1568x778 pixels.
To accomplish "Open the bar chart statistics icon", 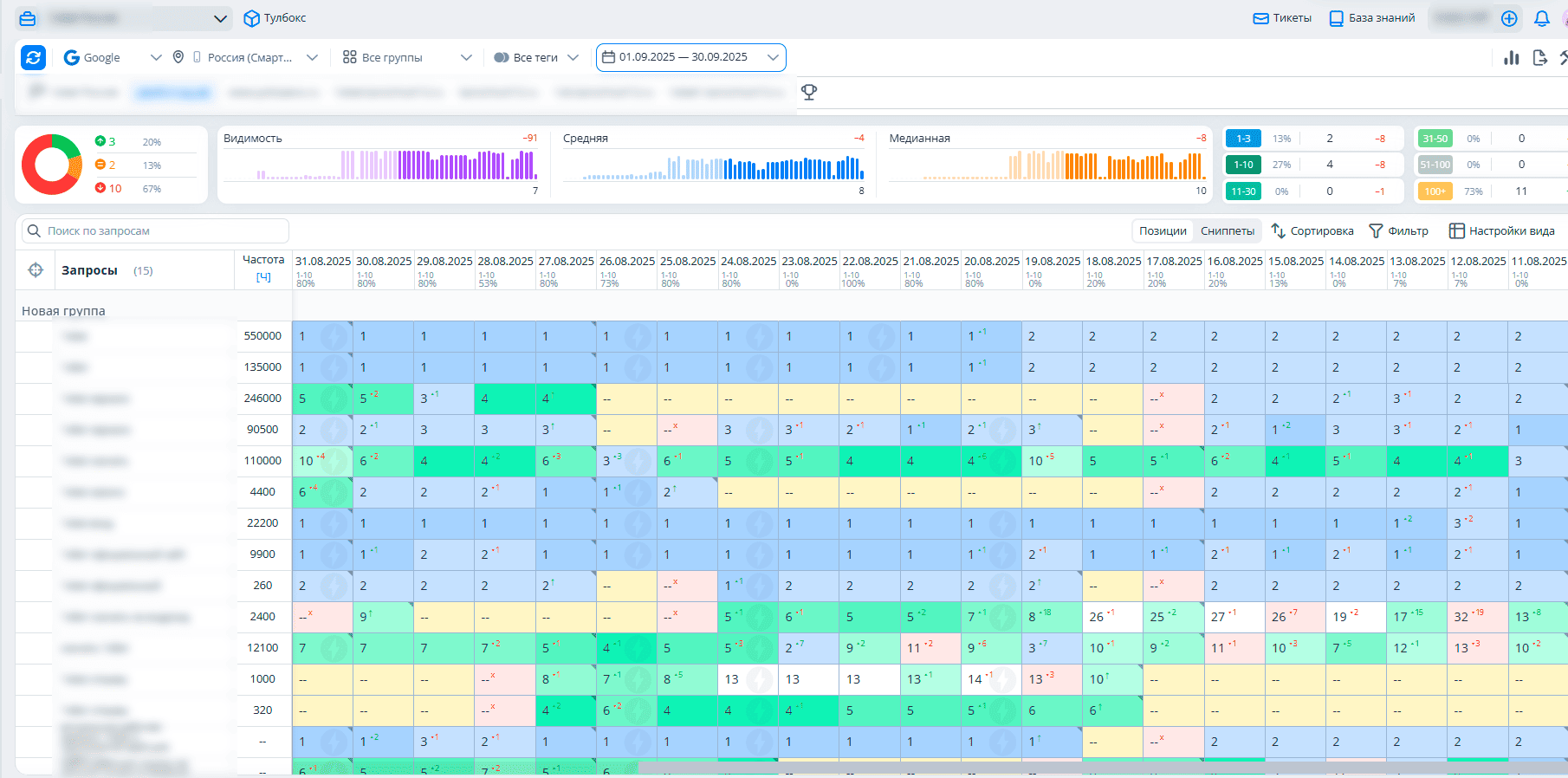I will coord(1512,58).
